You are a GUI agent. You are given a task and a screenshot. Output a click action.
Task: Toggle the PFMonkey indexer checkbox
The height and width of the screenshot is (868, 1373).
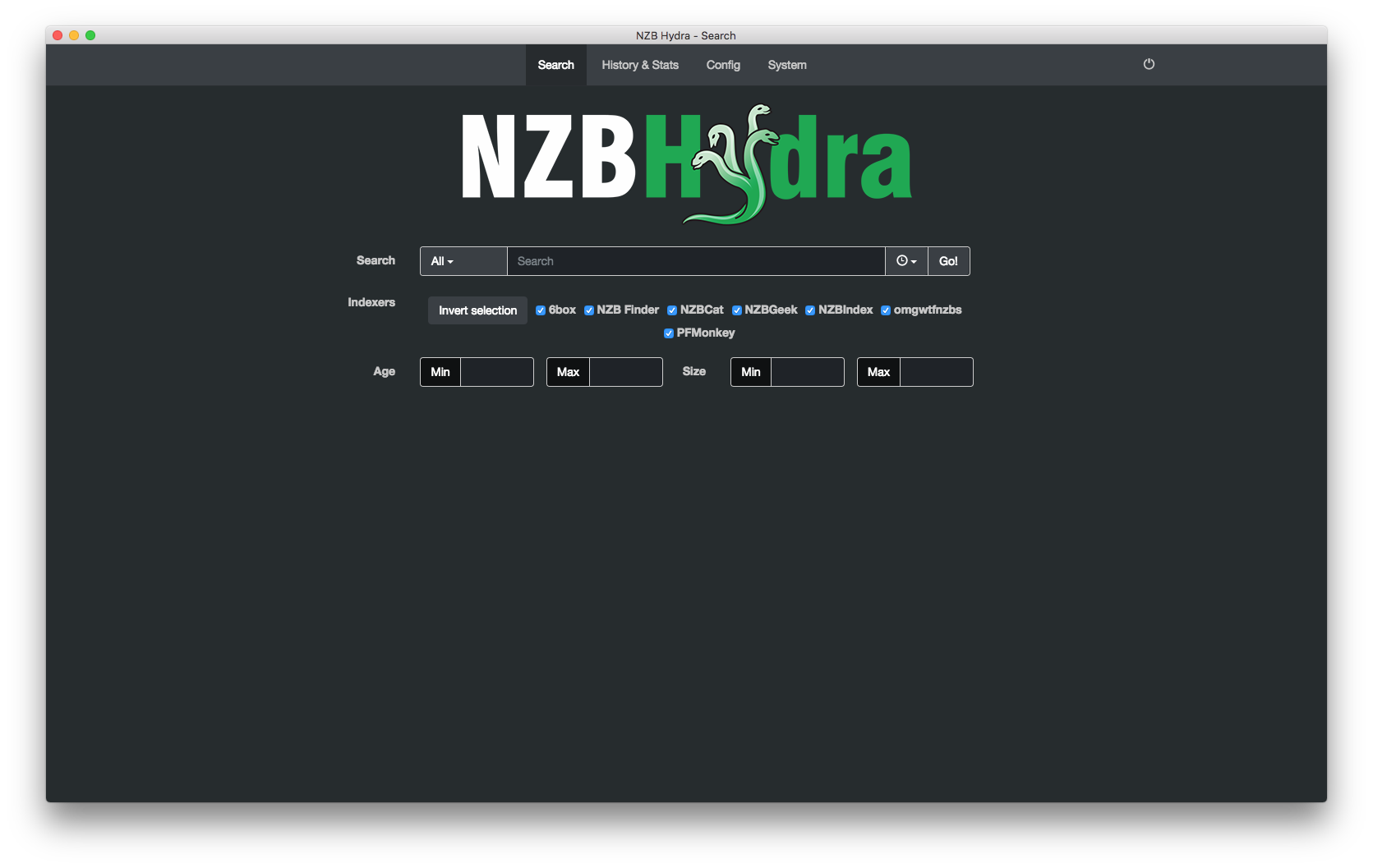669,333
